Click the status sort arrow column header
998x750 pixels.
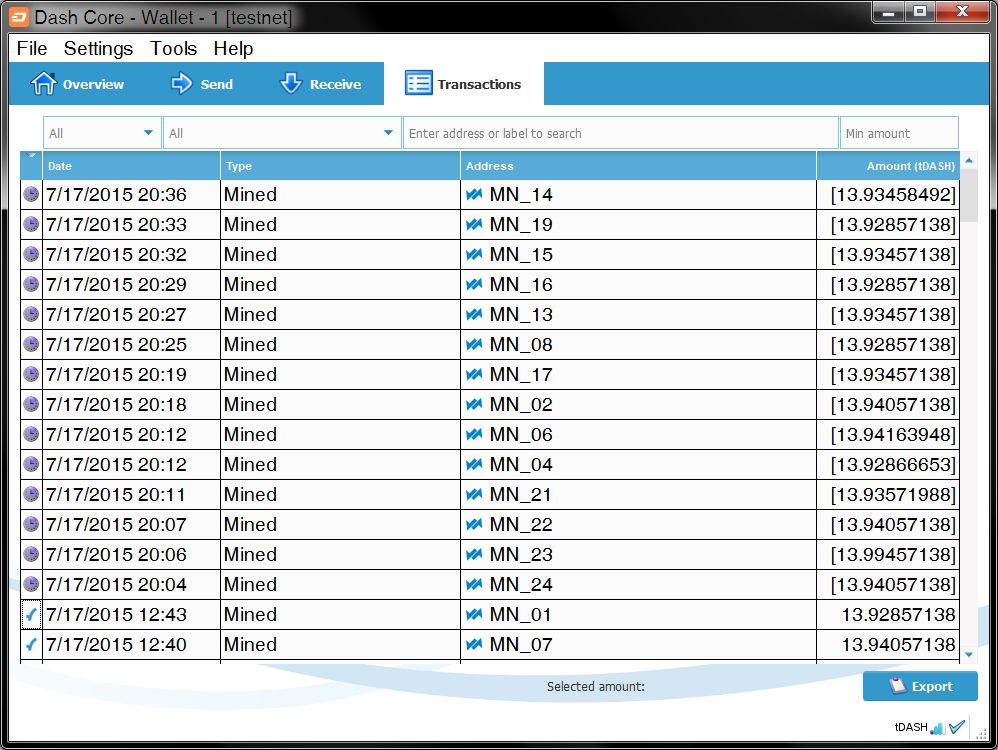pyautogui.click(x=31, y=166)
